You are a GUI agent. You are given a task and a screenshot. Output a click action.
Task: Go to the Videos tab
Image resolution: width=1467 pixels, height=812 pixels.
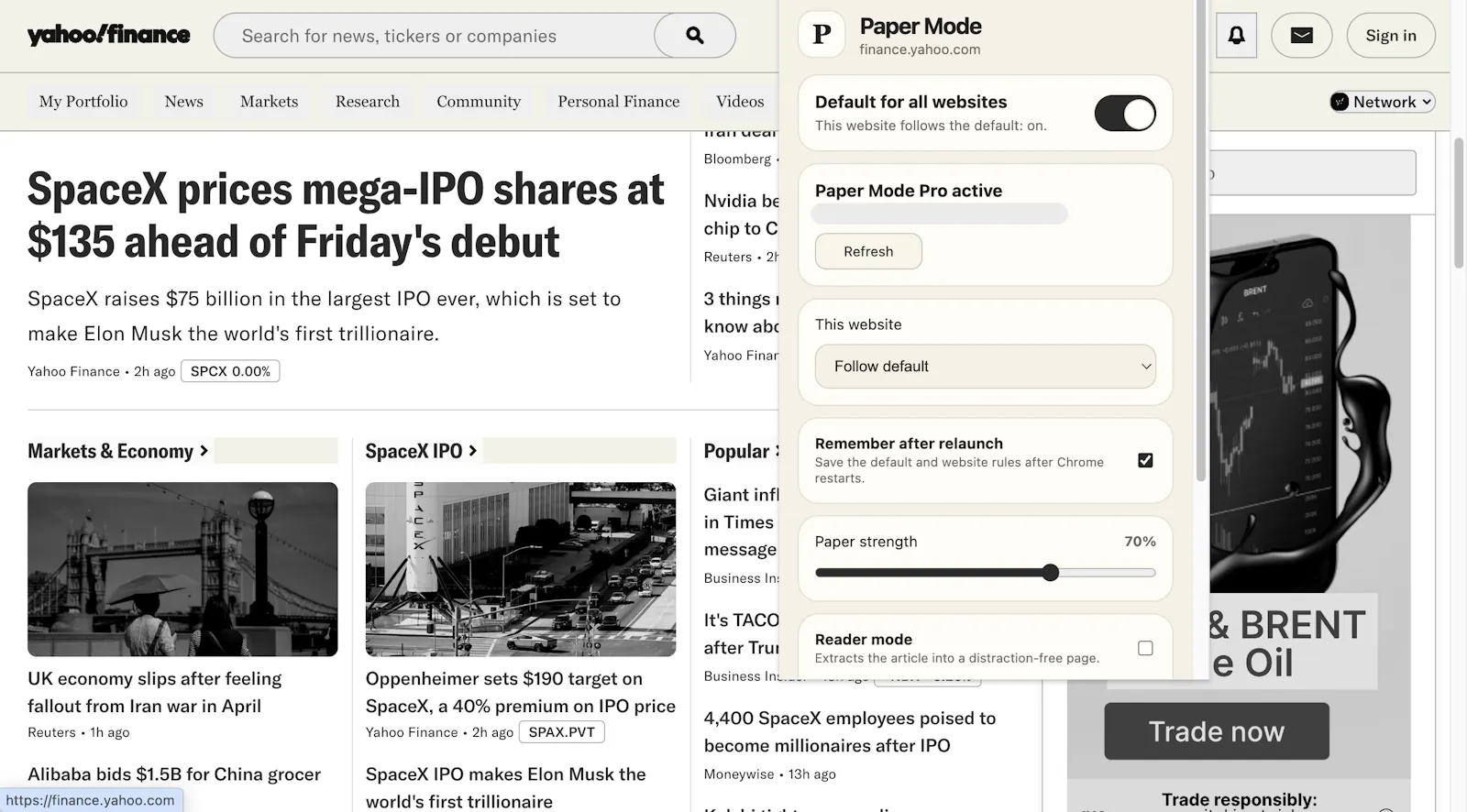[x=740, y=102]
